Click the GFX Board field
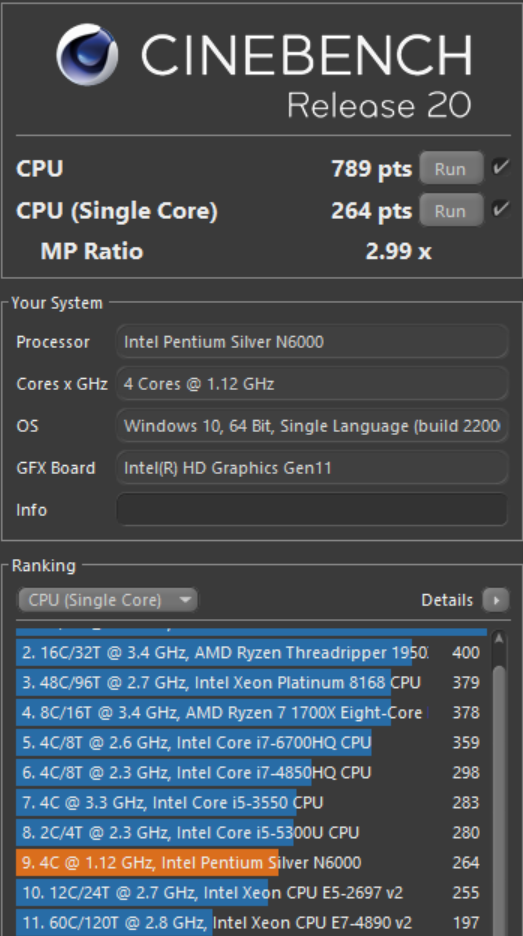The height and width of the screenshot is (936, 523). pos(312,467)
